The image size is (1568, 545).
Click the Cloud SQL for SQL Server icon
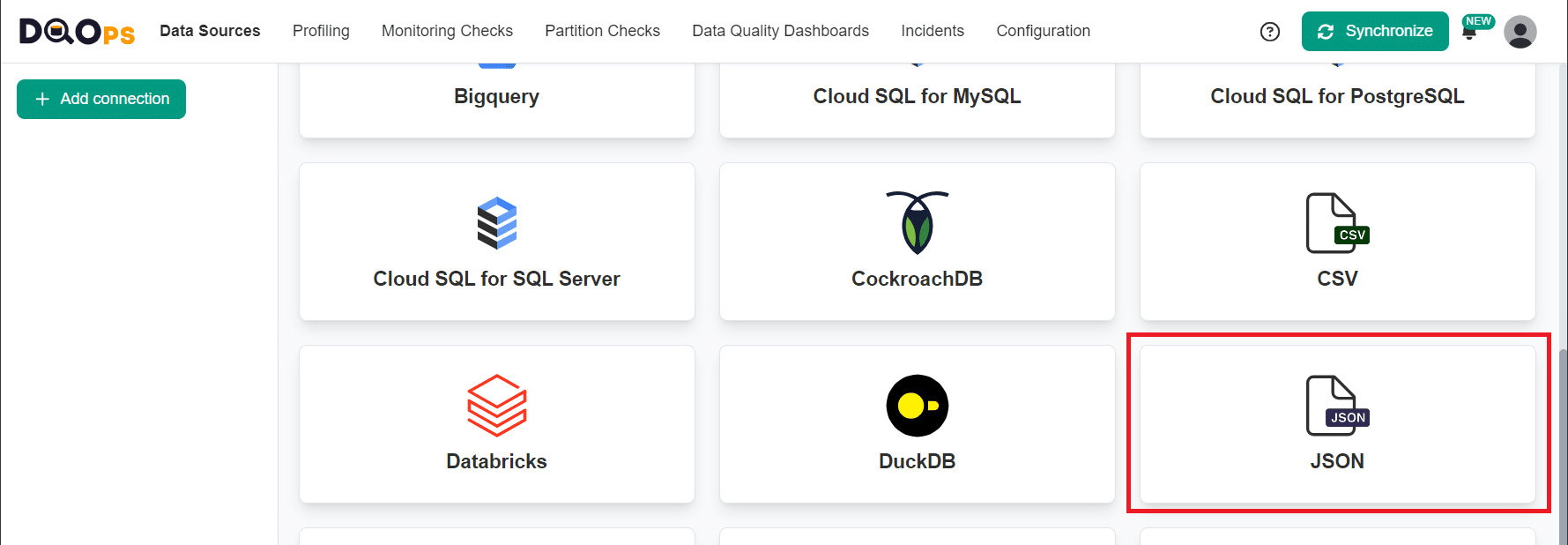tap(497, 222)
